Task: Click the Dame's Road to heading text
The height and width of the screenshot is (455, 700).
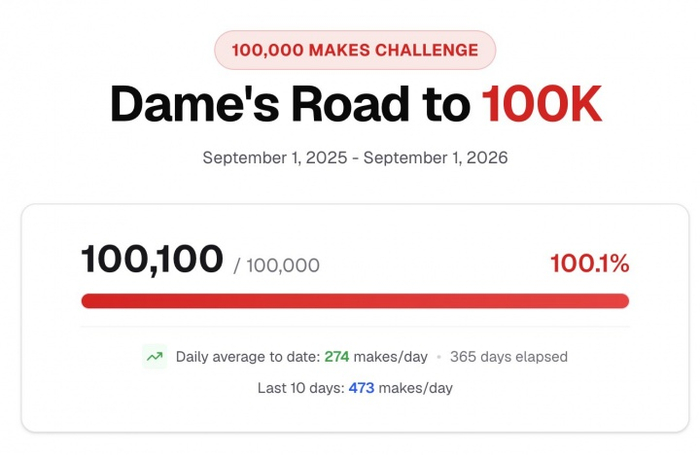Action: click(290, 104)
